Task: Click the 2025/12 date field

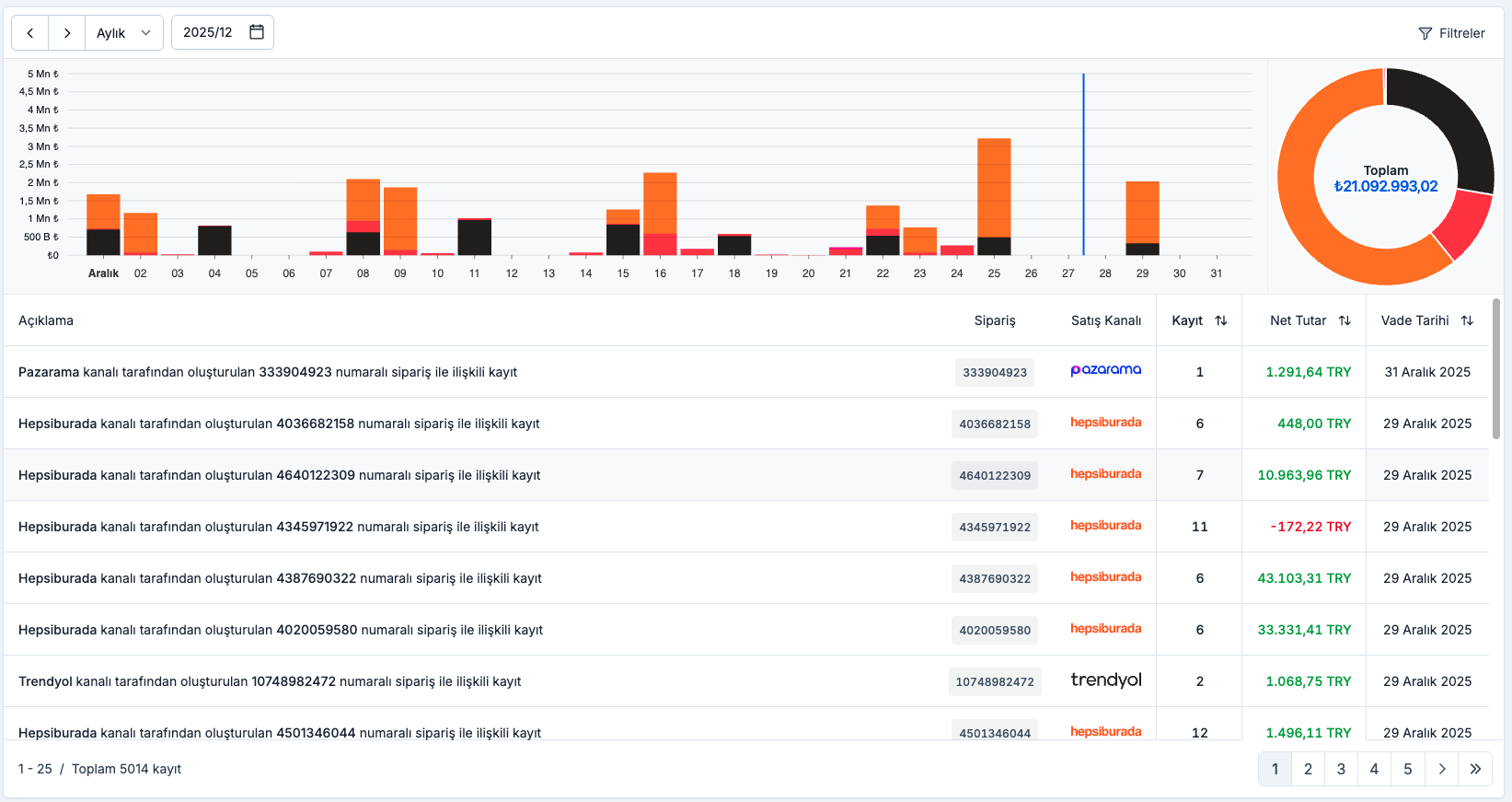Action: click(208, 32)
